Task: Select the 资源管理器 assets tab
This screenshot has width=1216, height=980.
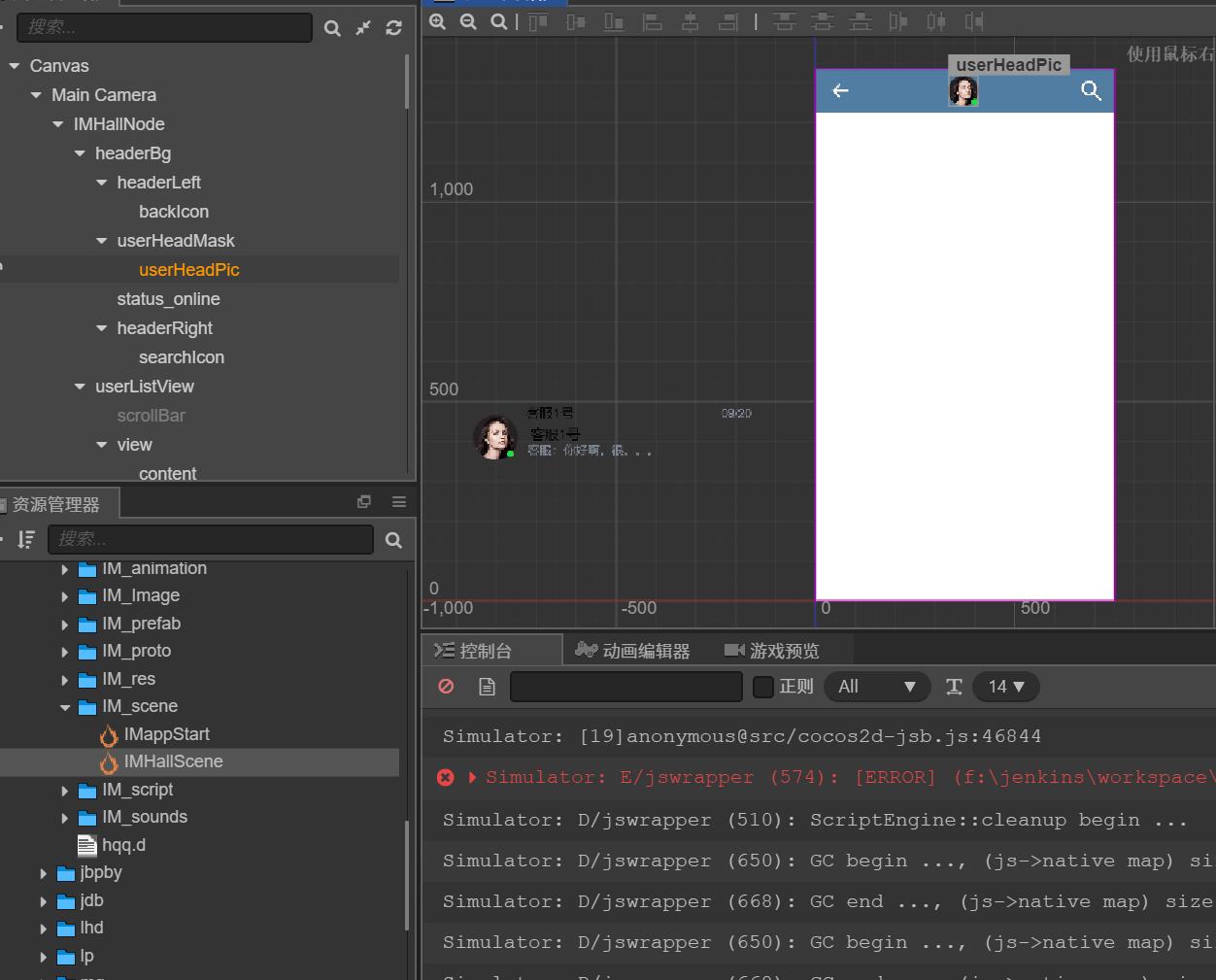Action: coord(54,504)
